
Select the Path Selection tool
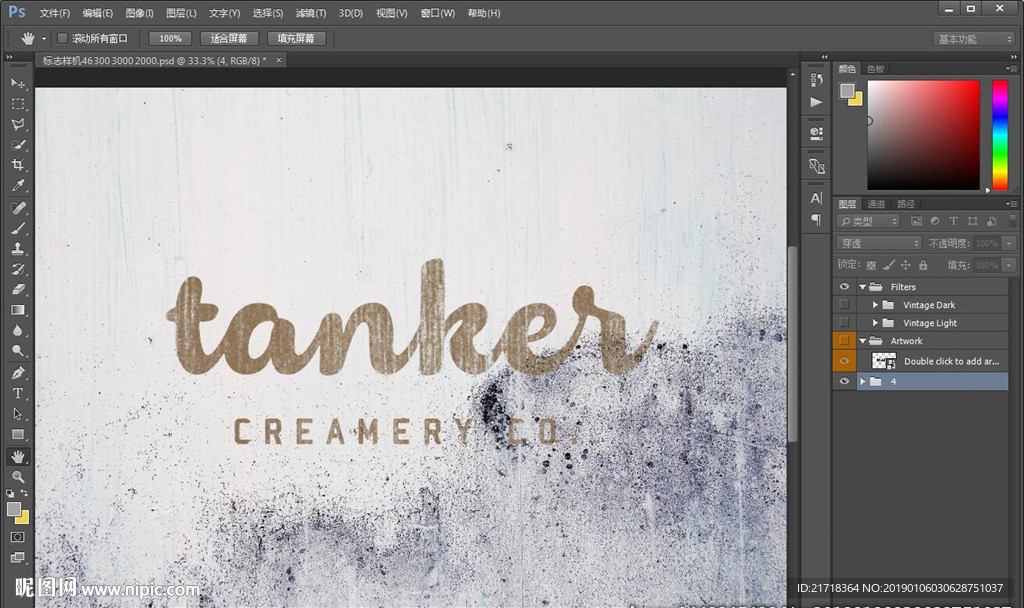tap(18, 414)
